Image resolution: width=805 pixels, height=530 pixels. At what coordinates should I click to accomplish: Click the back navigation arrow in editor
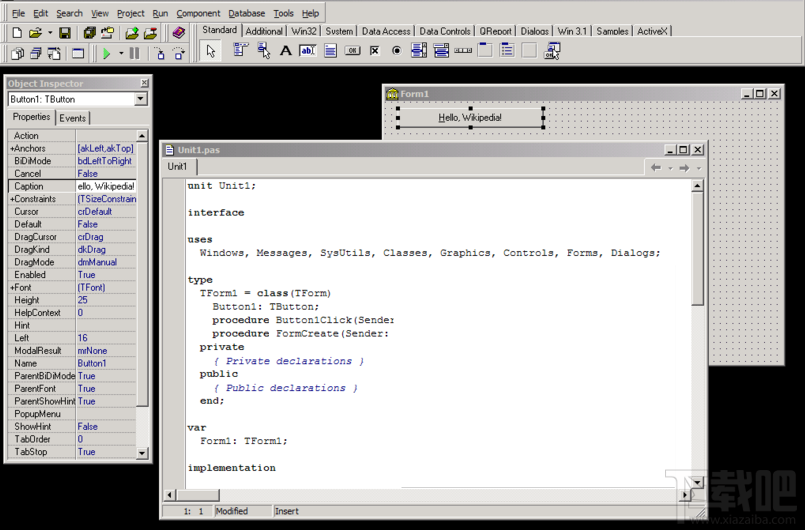click(656, 168)
